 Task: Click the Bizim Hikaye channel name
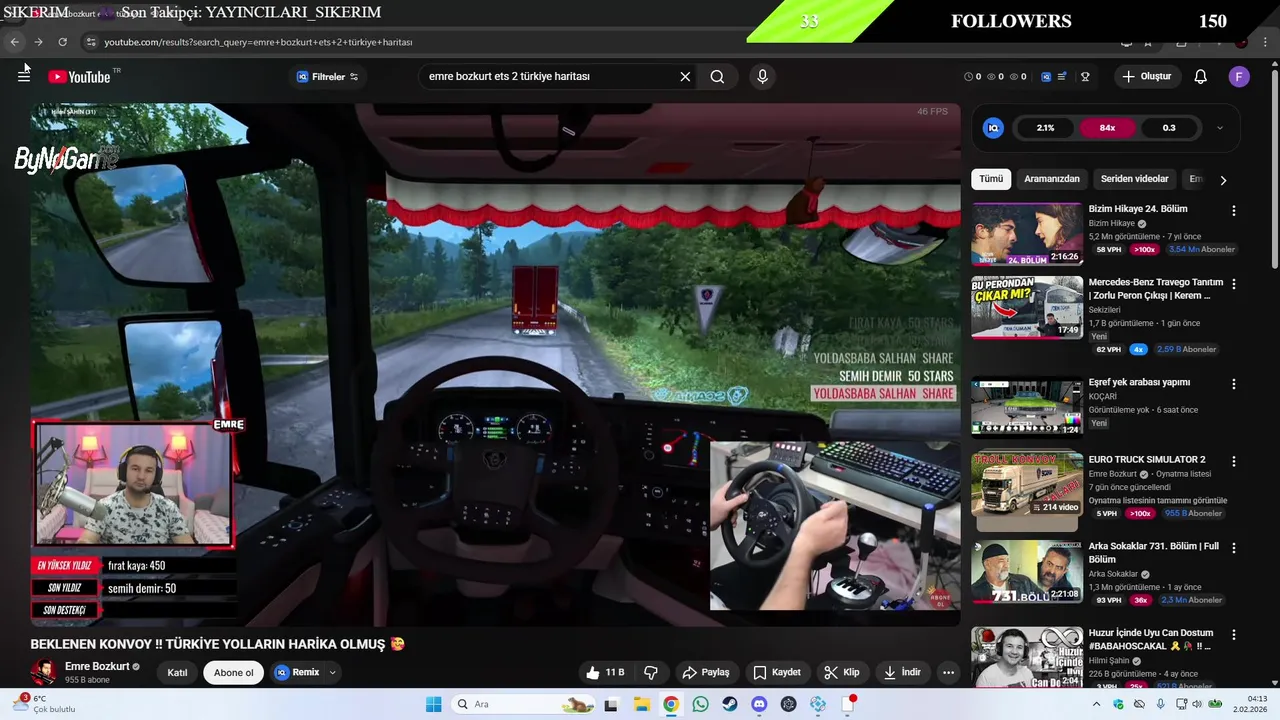(1111, 224)
